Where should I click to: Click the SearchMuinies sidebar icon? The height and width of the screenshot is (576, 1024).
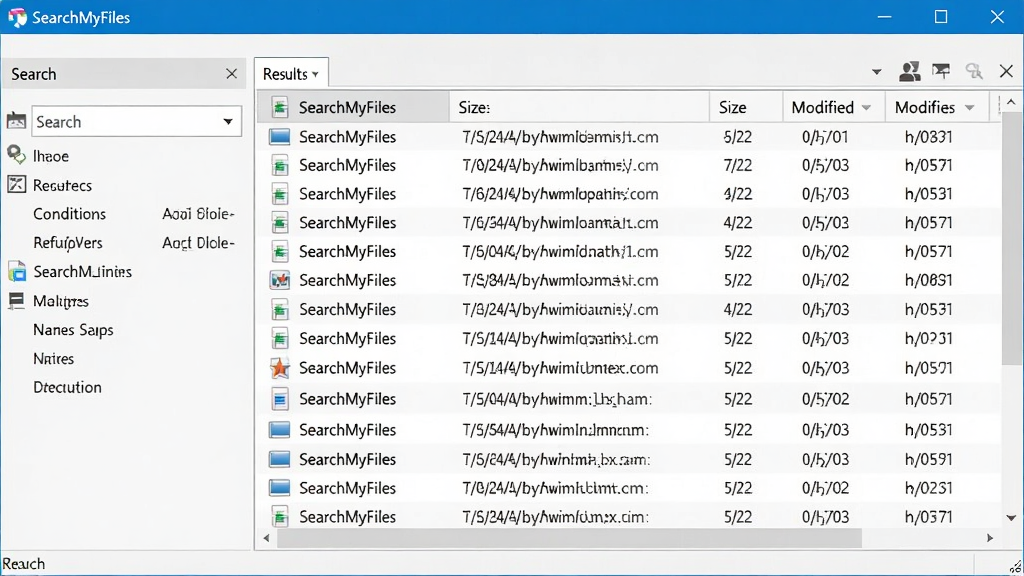tap(16, 271)
